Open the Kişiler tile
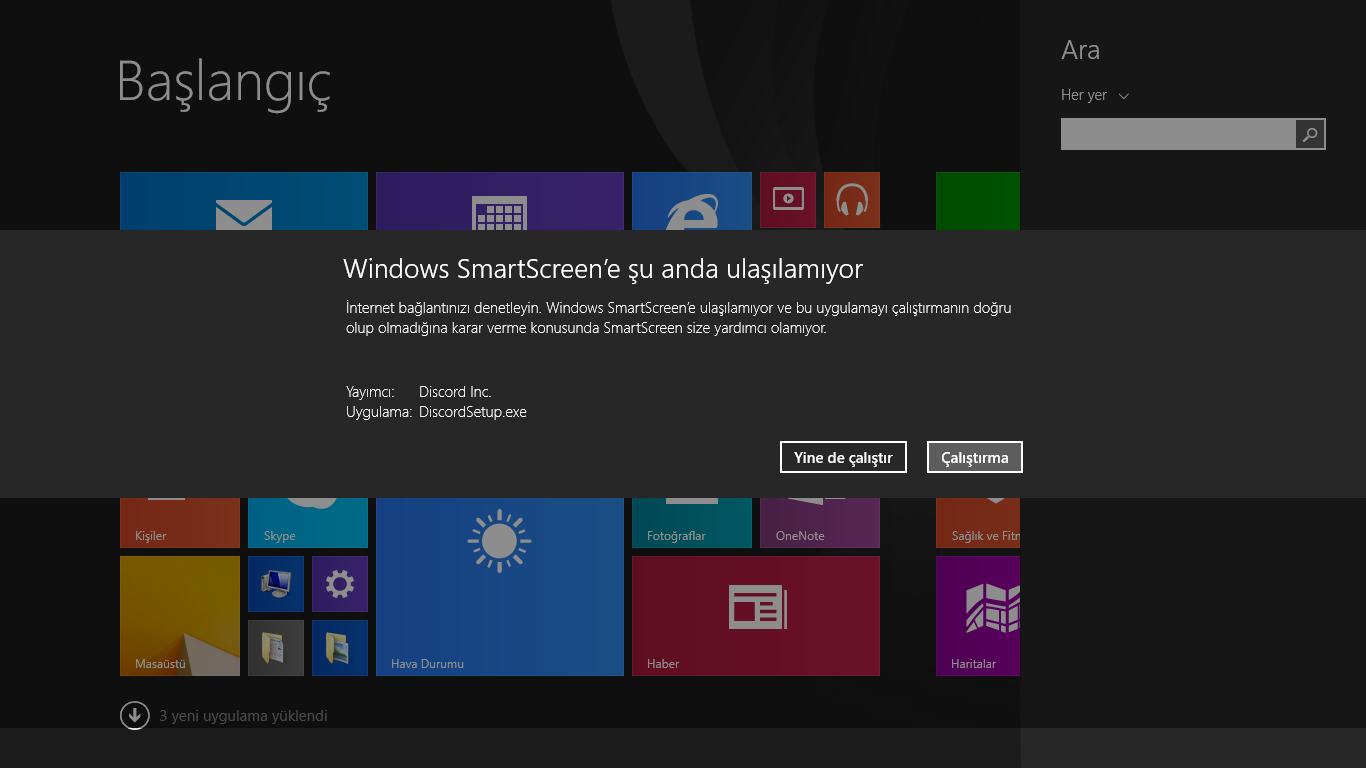The height and width of the screenshot is (768, 1366). pyautogui.click(x=180, y=523)
